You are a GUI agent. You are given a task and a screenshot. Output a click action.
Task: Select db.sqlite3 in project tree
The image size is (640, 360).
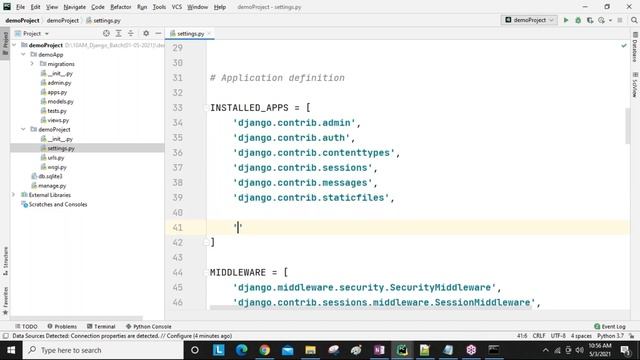point(50,176)
